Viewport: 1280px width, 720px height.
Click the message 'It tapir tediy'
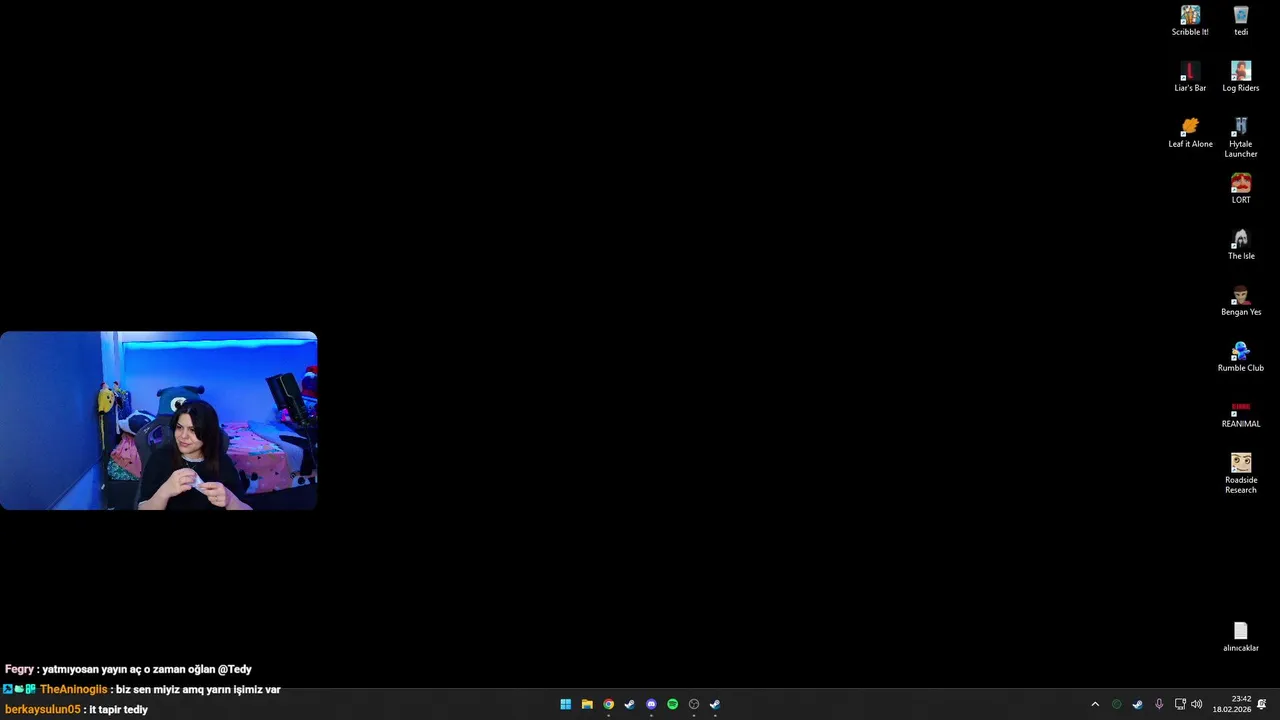pos(118,709)
